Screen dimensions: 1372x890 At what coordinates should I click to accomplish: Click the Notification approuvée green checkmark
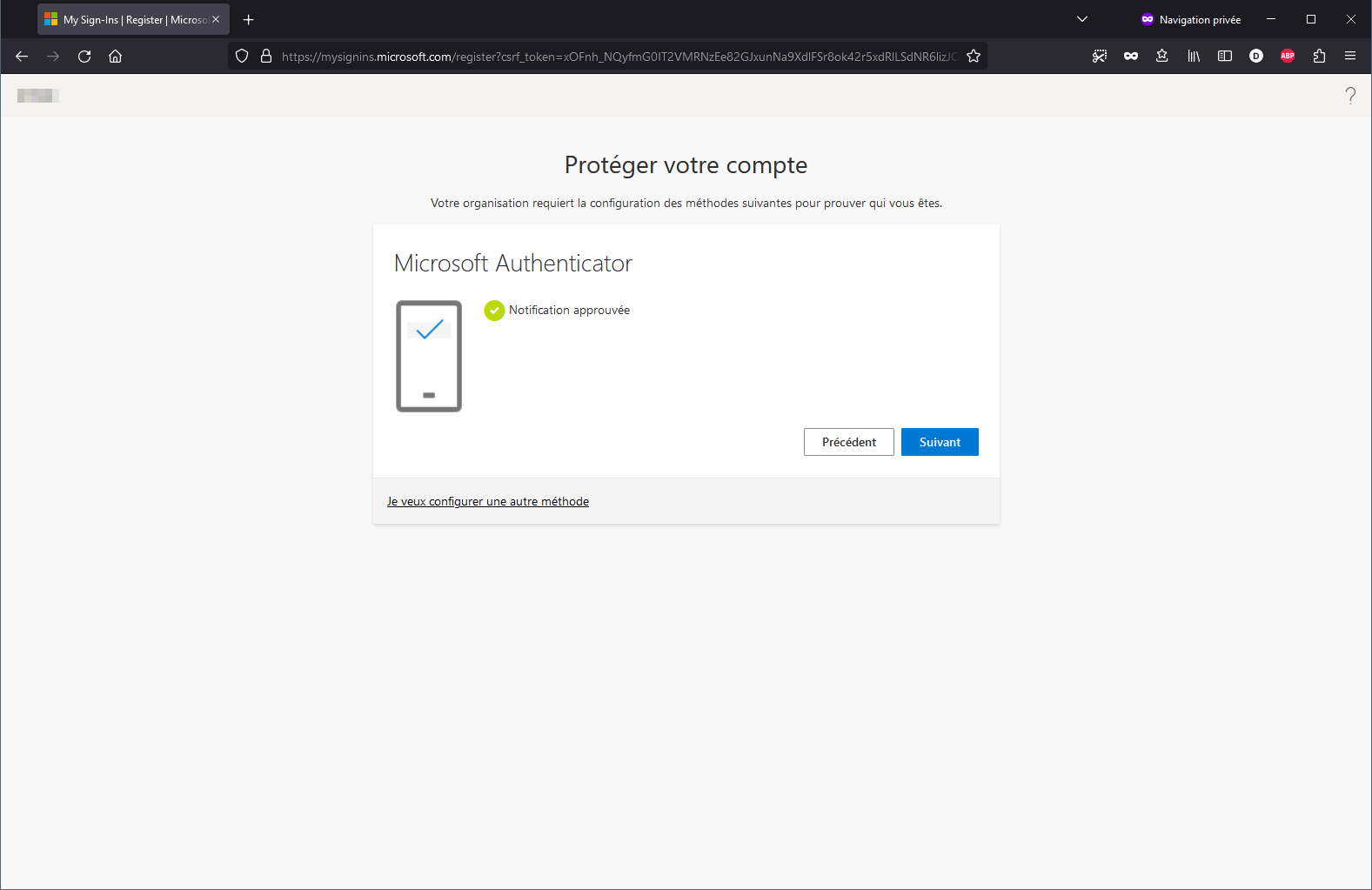pos(494,311)
